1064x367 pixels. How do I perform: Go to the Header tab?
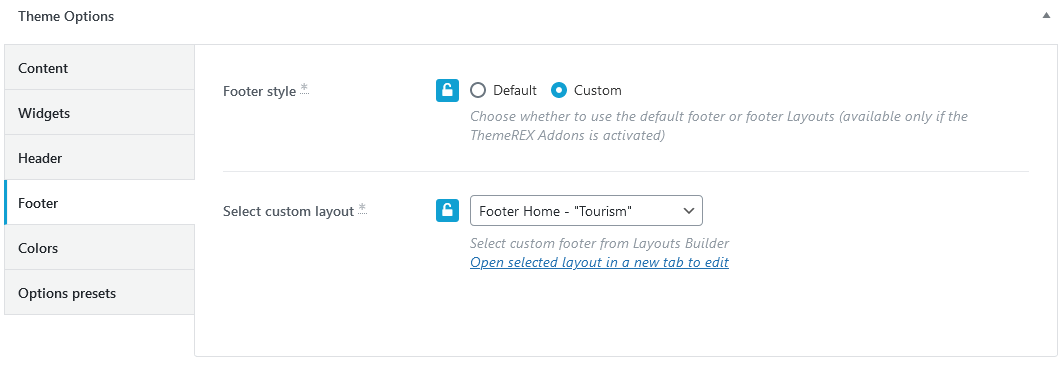point(100,158)
